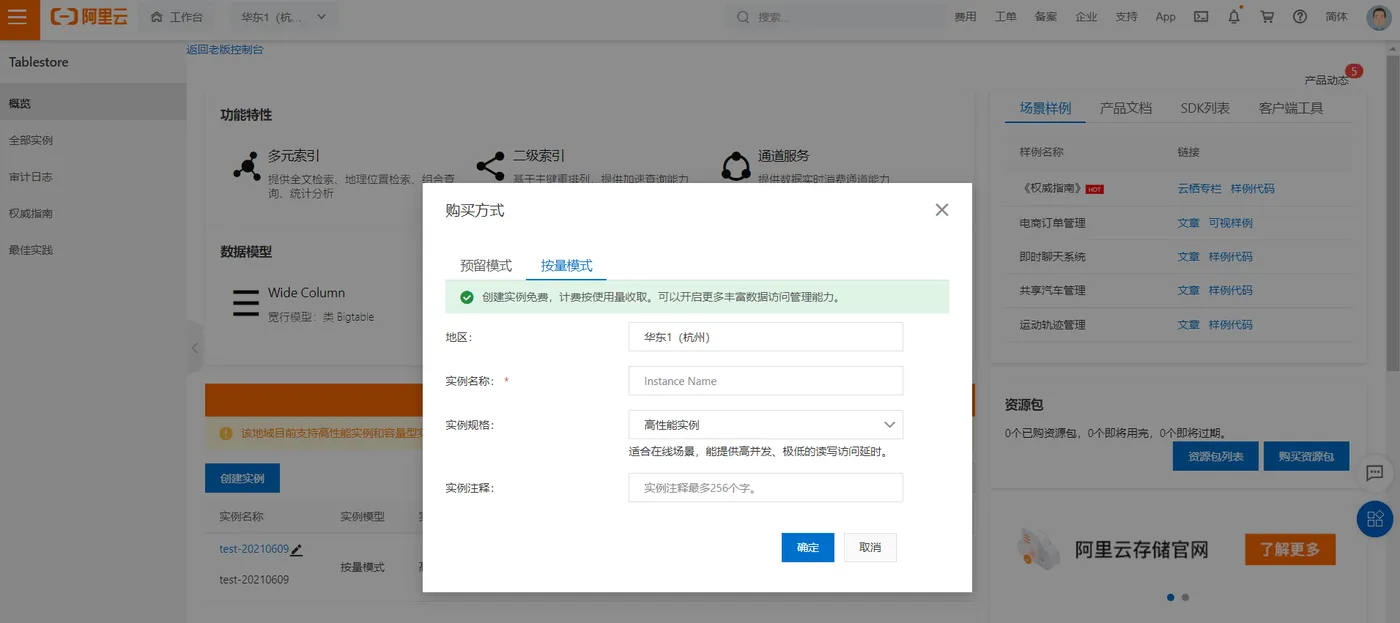Viewport: 1400px width, 623px height.
Task: Edit test-20210609 name with pencil icon
Action: (297, 549)
